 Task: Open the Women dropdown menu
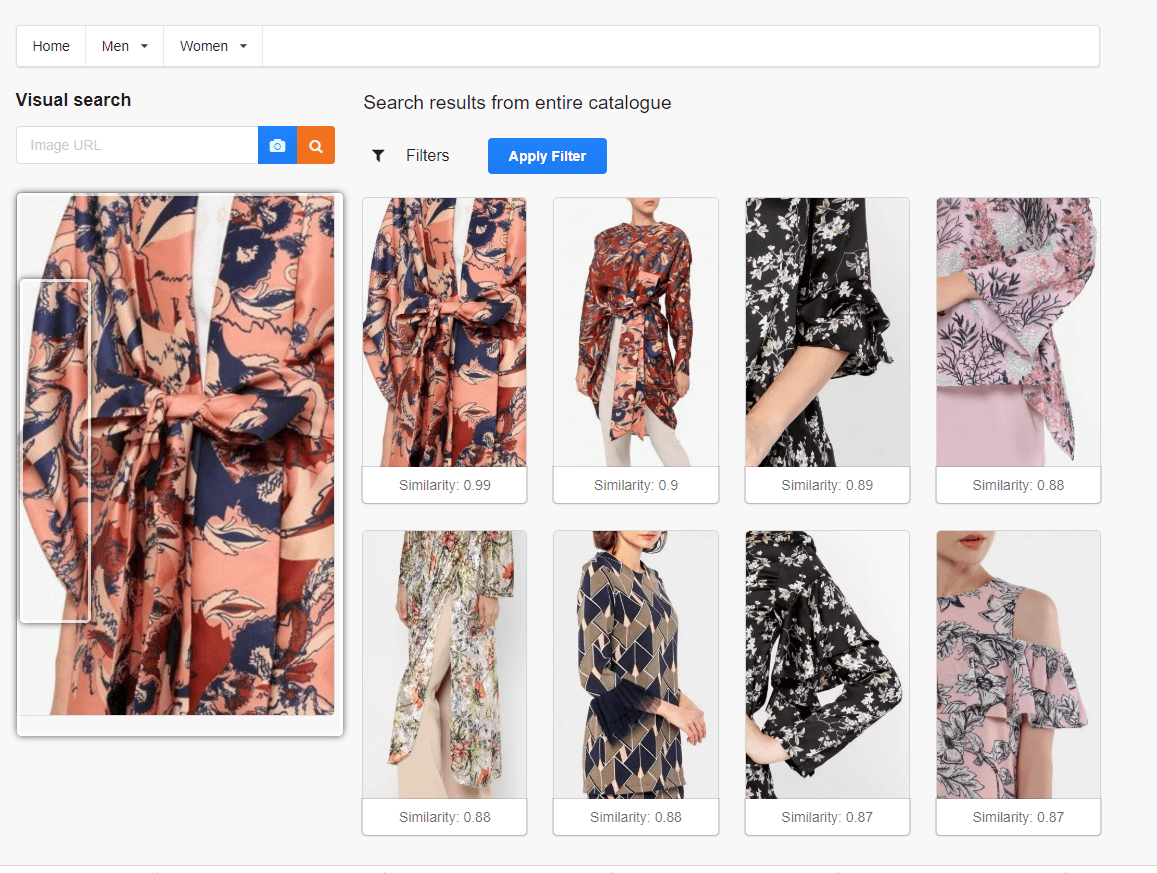(x=212, y=45)
